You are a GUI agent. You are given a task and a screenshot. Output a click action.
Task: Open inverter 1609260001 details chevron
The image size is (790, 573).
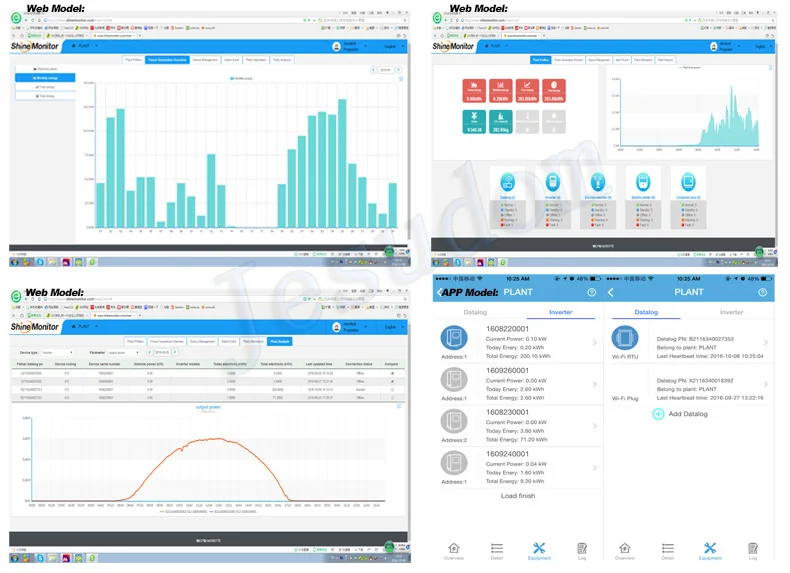tap(595, 384)
